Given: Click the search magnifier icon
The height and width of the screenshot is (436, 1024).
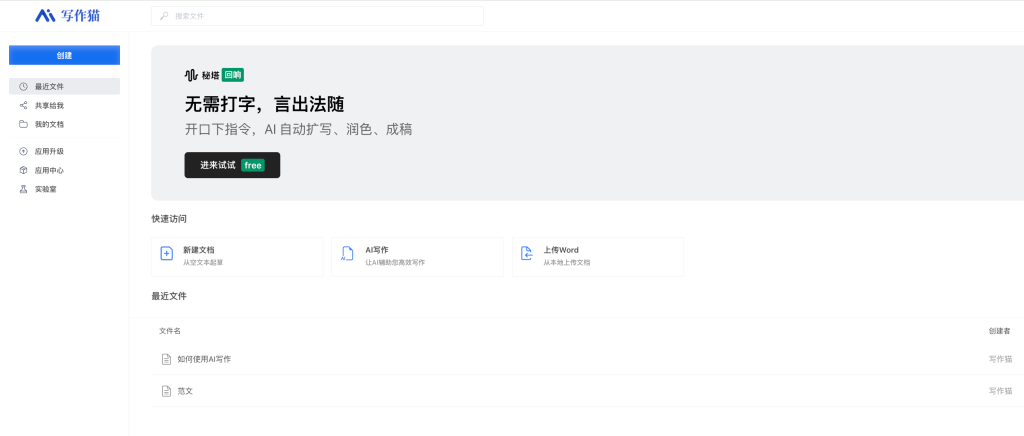Looking at the screenshot, I should click(x=164, y=16).
